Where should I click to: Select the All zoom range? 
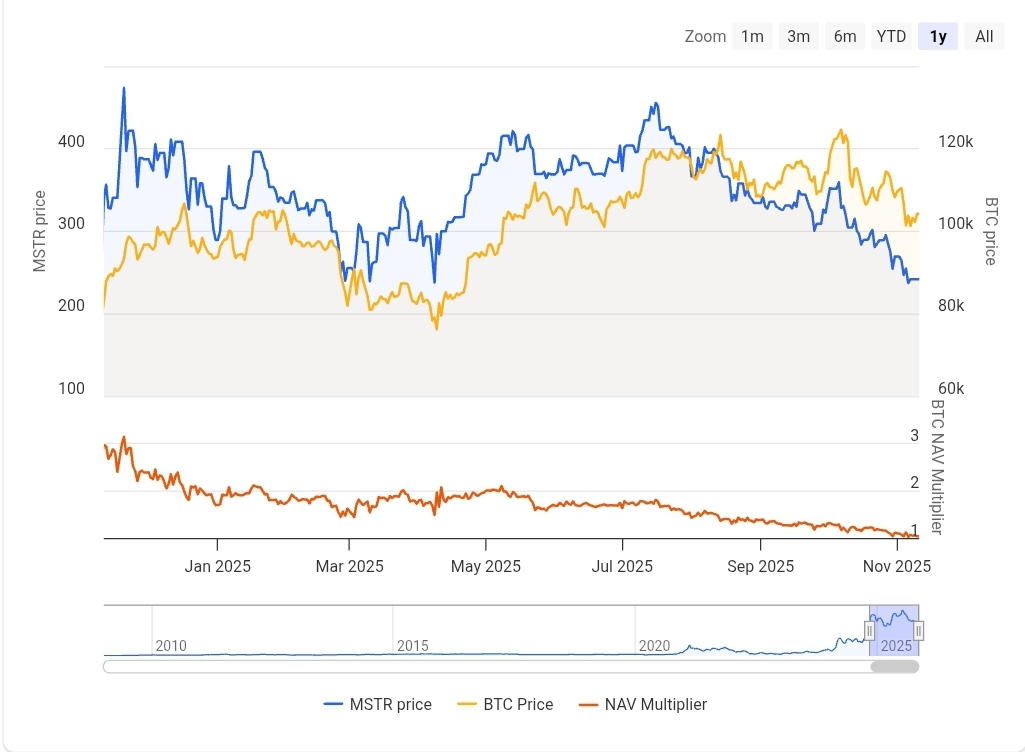click(x=983, y=36)
